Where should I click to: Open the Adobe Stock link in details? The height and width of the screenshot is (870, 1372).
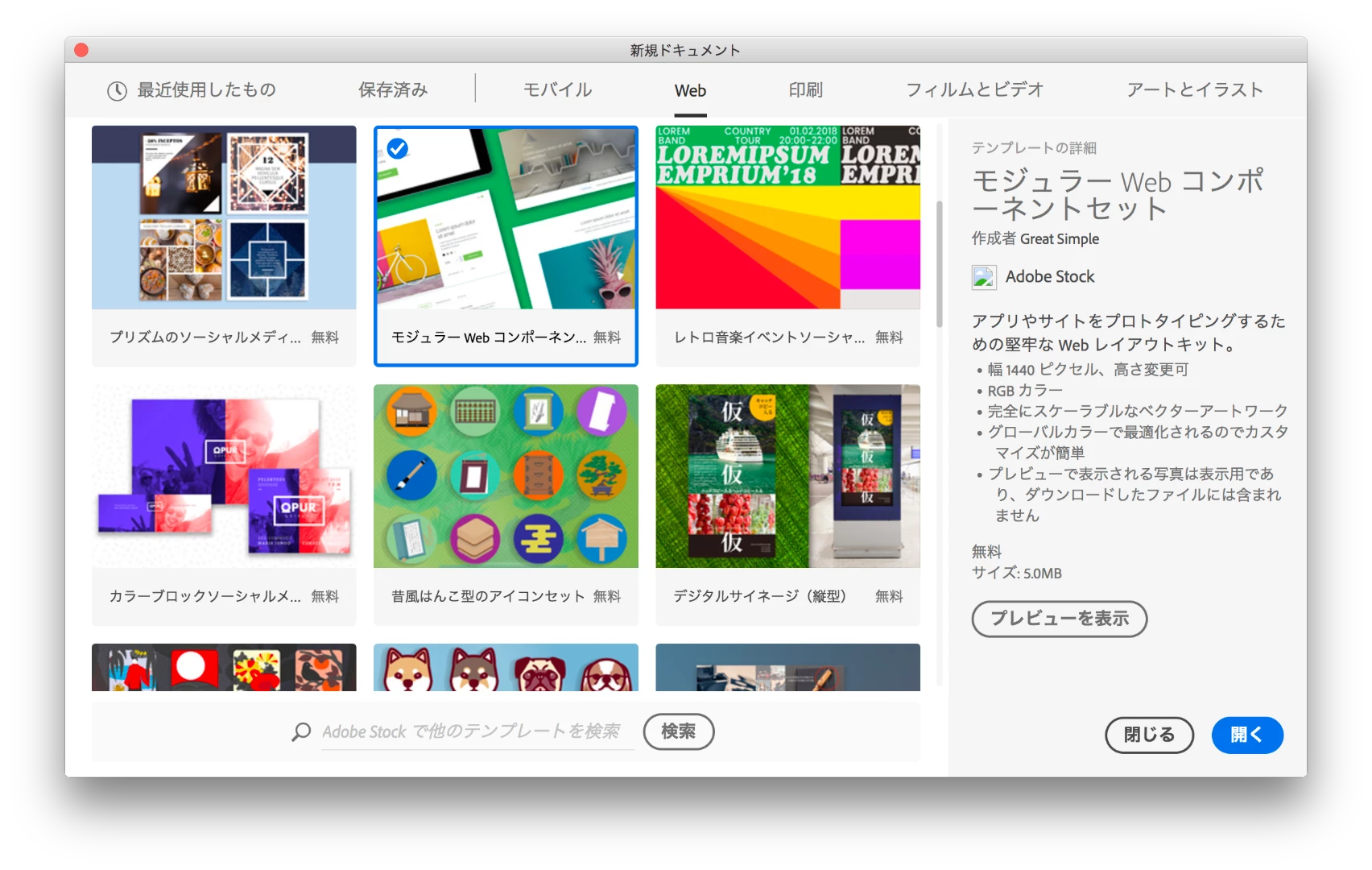[1050, 277]
